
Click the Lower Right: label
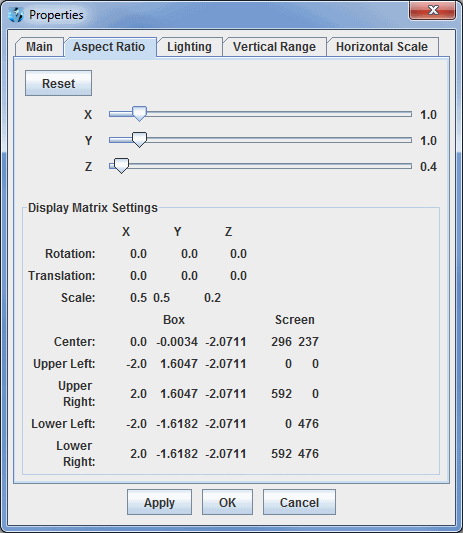(76, 453)
